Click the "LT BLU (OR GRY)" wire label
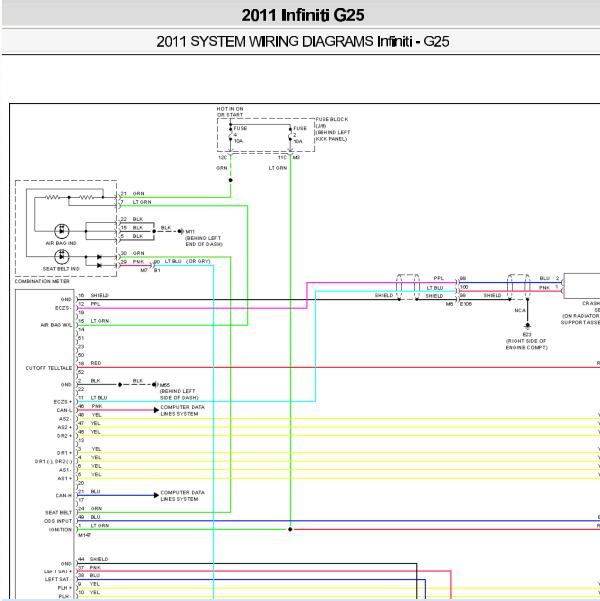The height and width of the screenshot is (601, 600). (x=187, y=261)
